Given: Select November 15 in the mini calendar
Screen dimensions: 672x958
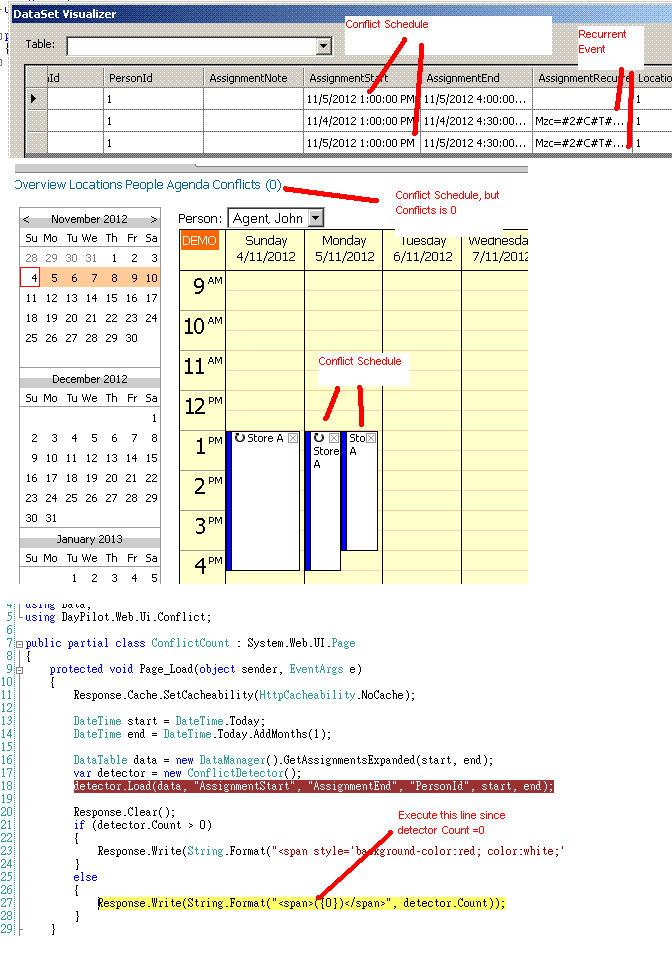Looking at the screenshot, I should click(x=111, y=298).
